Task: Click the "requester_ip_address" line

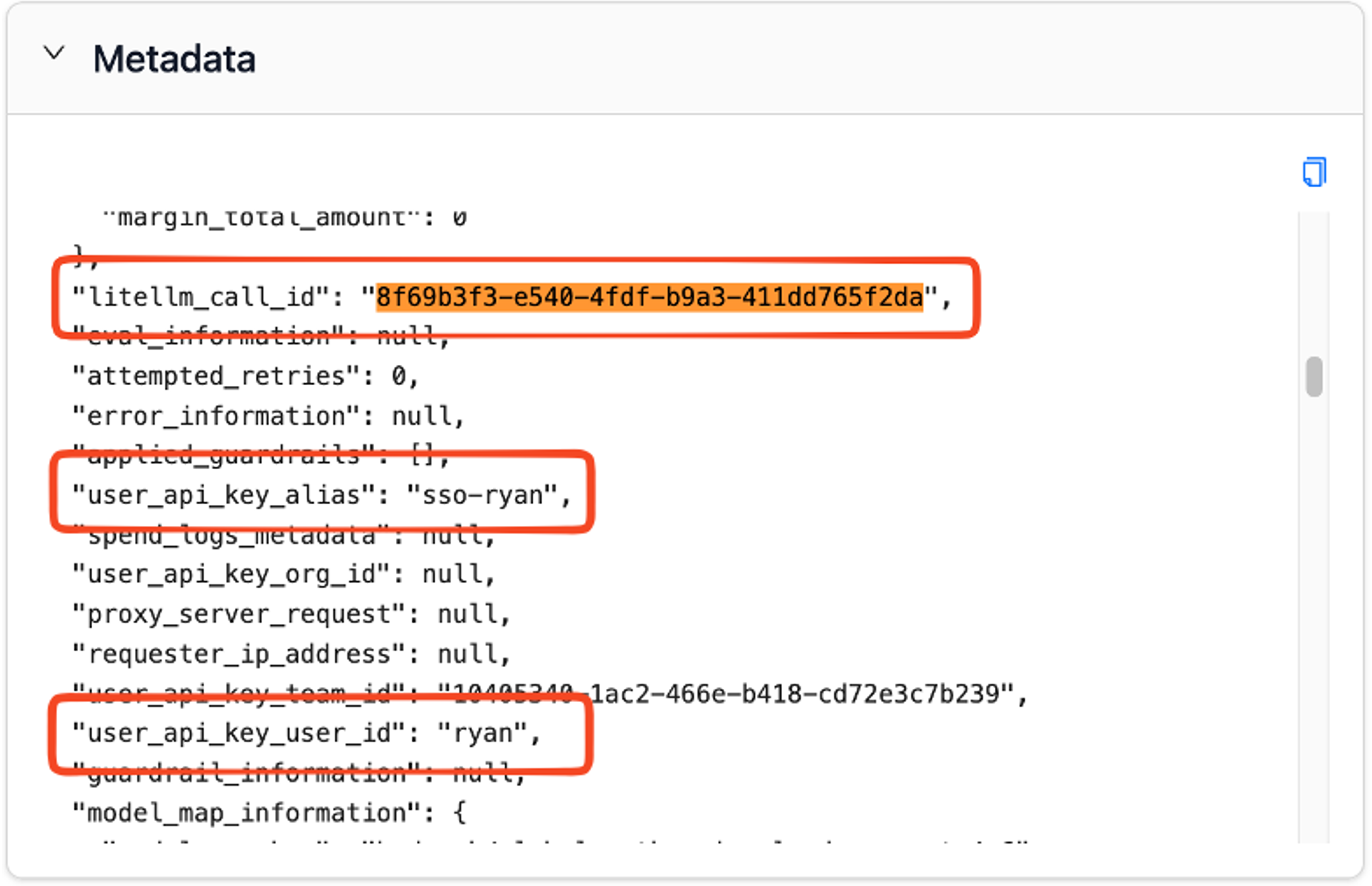Action: 291,654
